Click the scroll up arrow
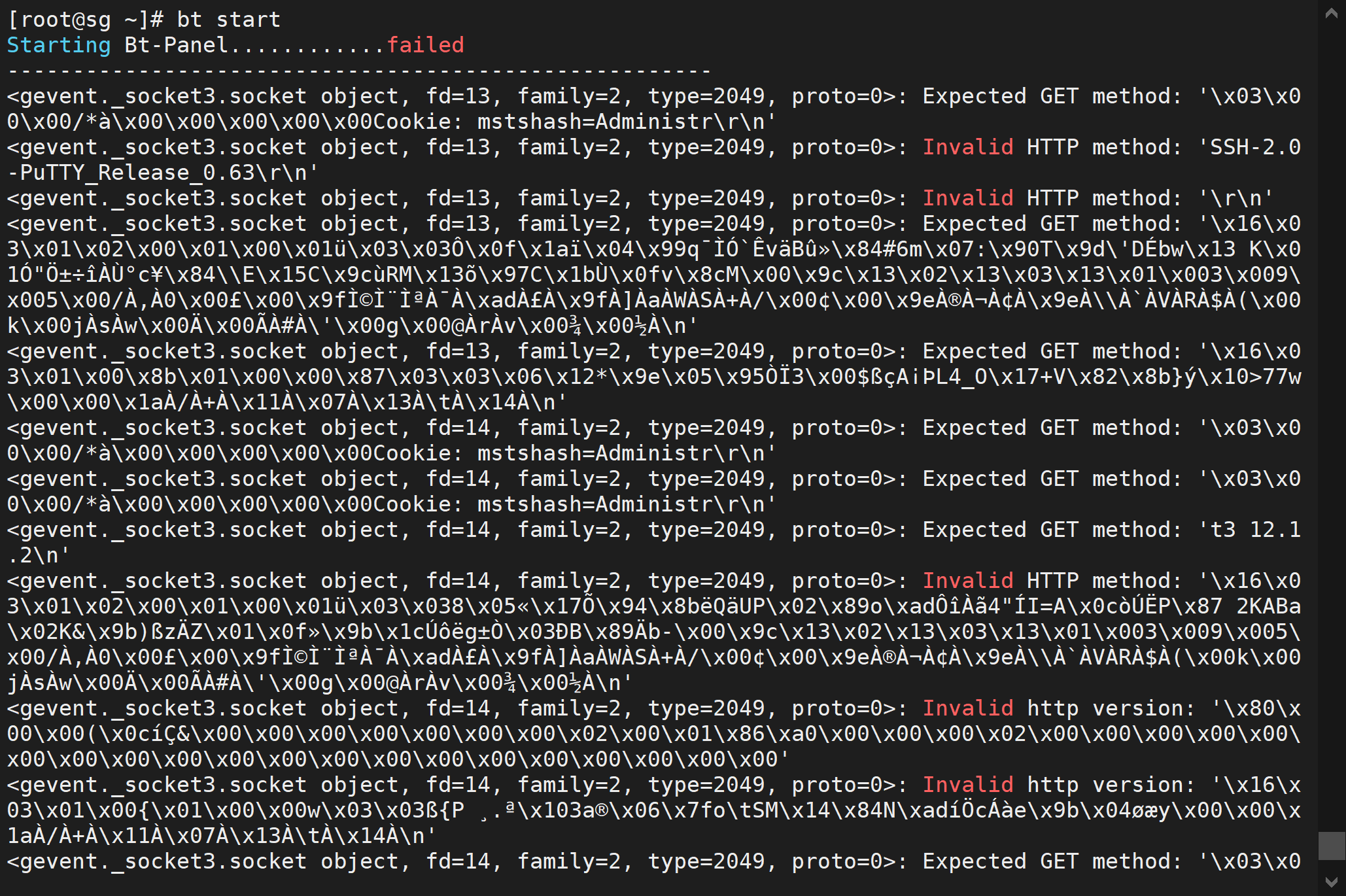This screenshot has width=1346, height=896. [x=1331, y=13]
